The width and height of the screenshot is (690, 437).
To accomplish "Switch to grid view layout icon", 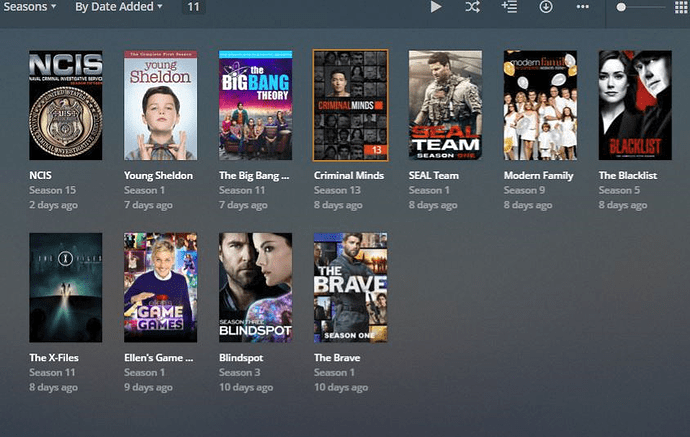I will click(681, 7).
